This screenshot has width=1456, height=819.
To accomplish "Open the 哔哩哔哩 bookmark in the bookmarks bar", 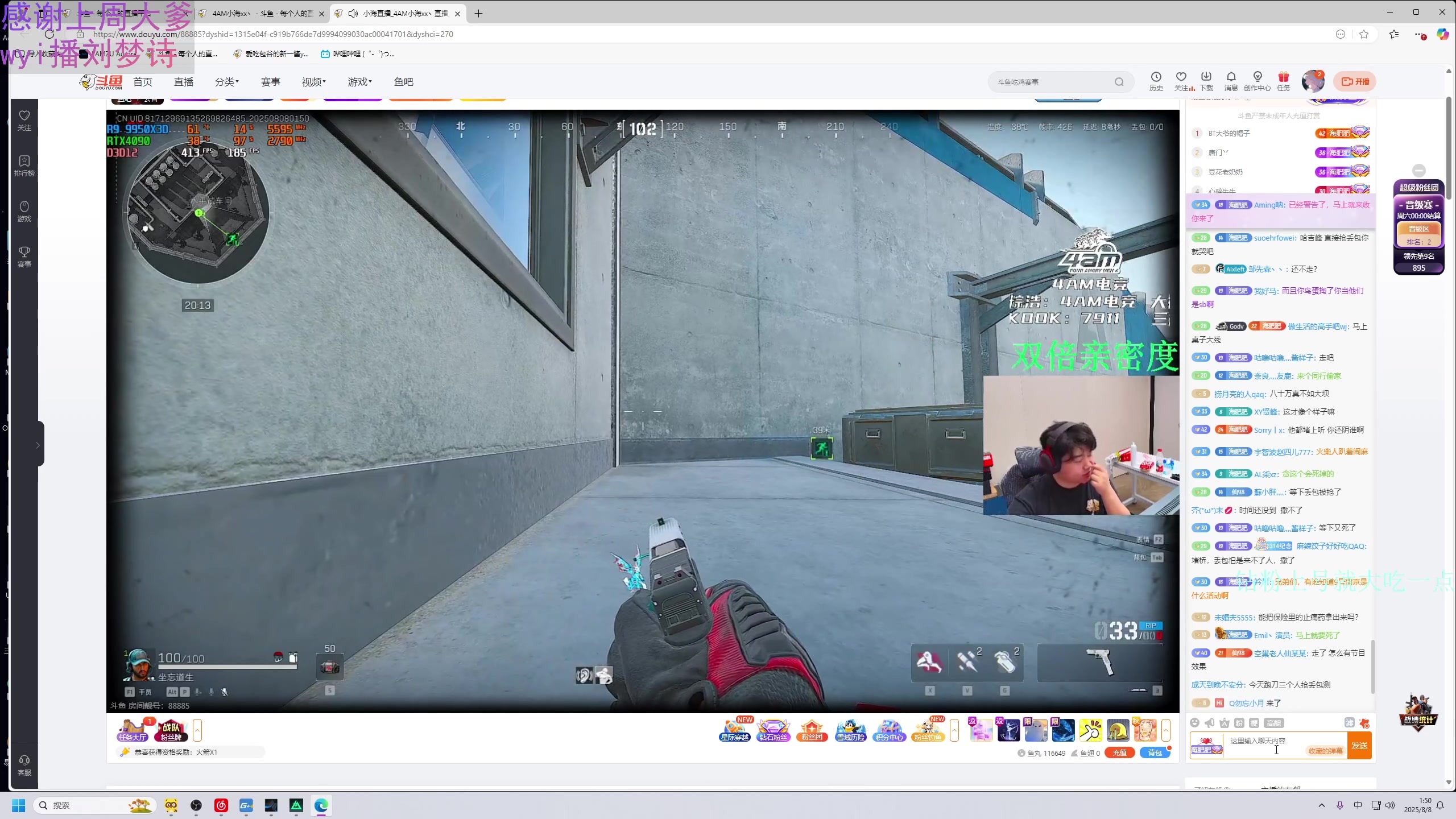I will [x=357, y=53].
